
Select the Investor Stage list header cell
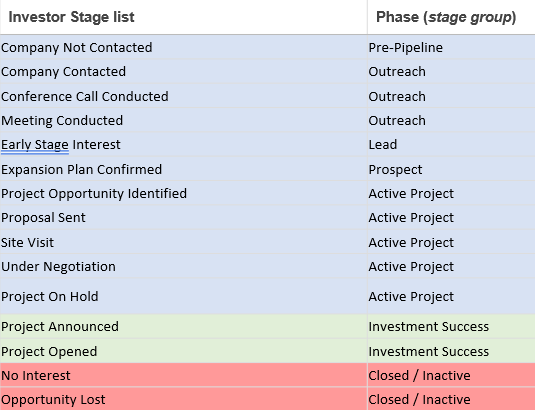(x=184, y=17)
